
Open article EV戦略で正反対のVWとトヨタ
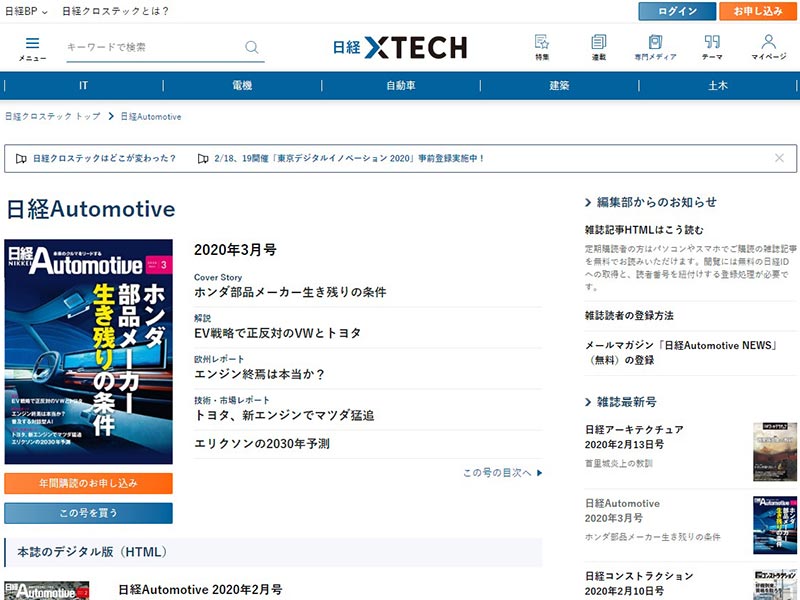coord(278,333)
